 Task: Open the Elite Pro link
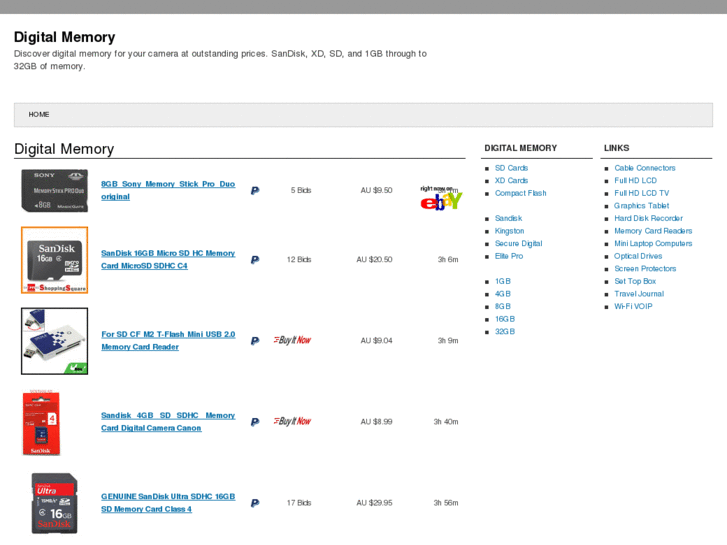pyautogui.click(x=509, y=256)
